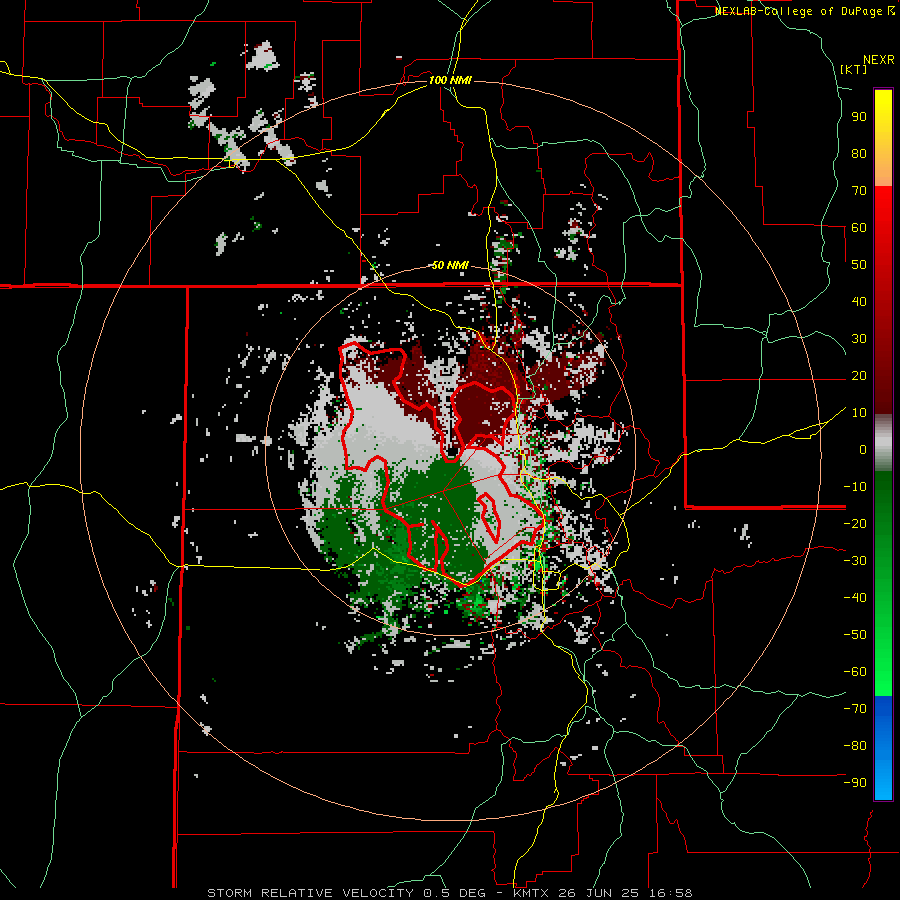Click the -50 scale value
Image resolution: width=900 pixels, height=900 pixels.
click(x=855, y=635)
